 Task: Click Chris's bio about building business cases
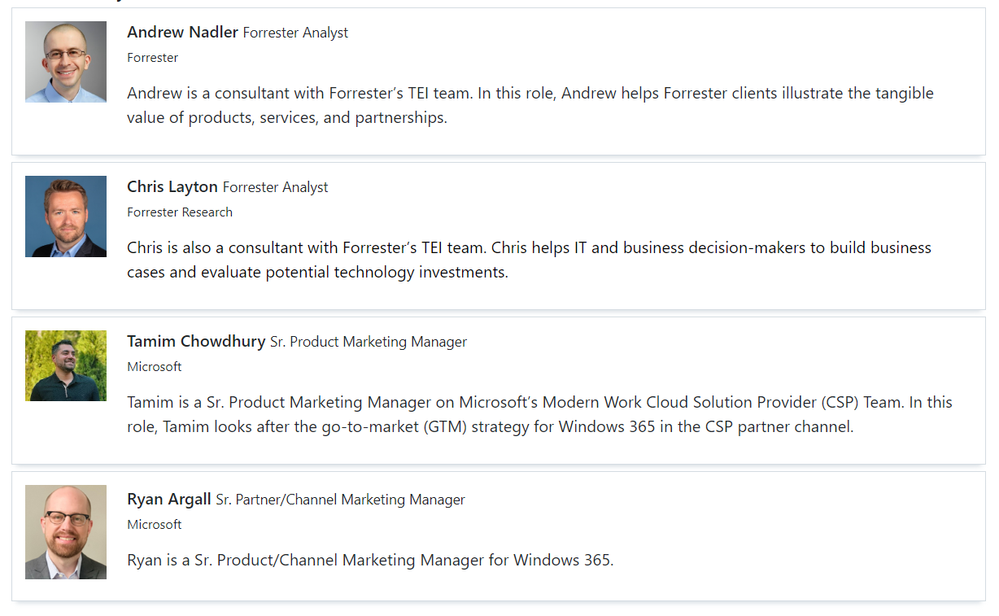click(x=529, y=260)
